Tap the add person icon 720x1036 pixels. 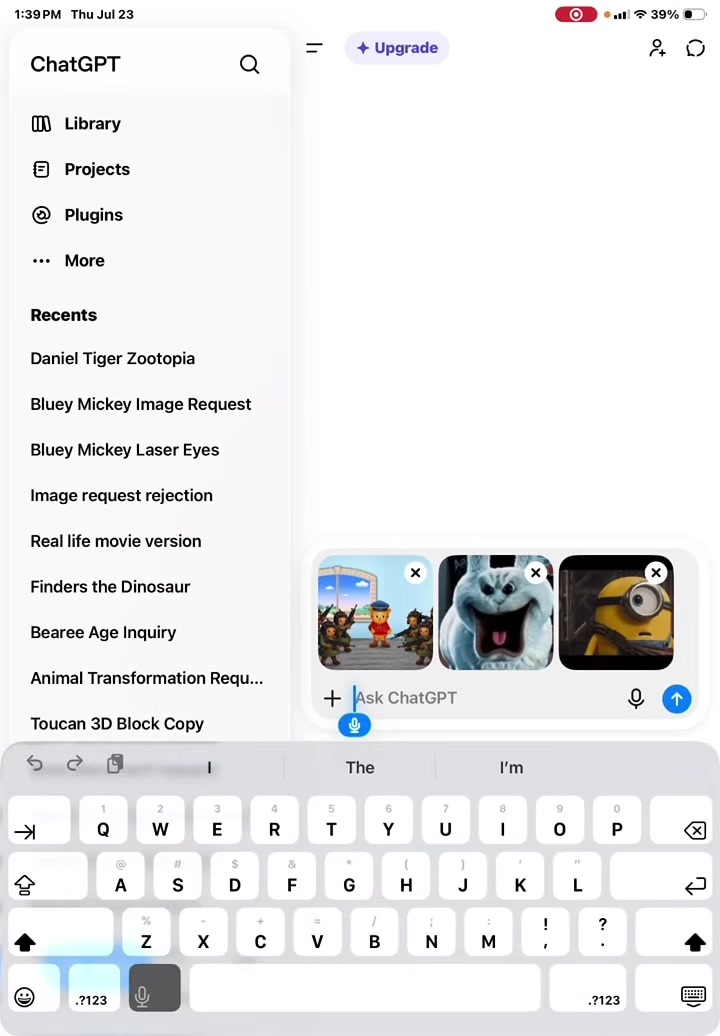point(657,48)
